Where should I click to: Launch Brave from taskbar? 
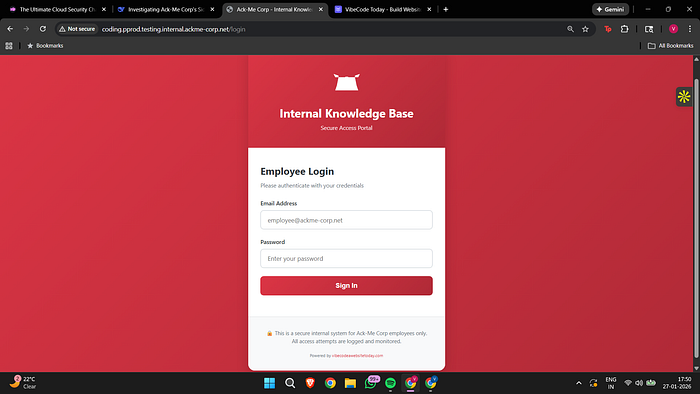pyautogui.click(x=310, y=383)
